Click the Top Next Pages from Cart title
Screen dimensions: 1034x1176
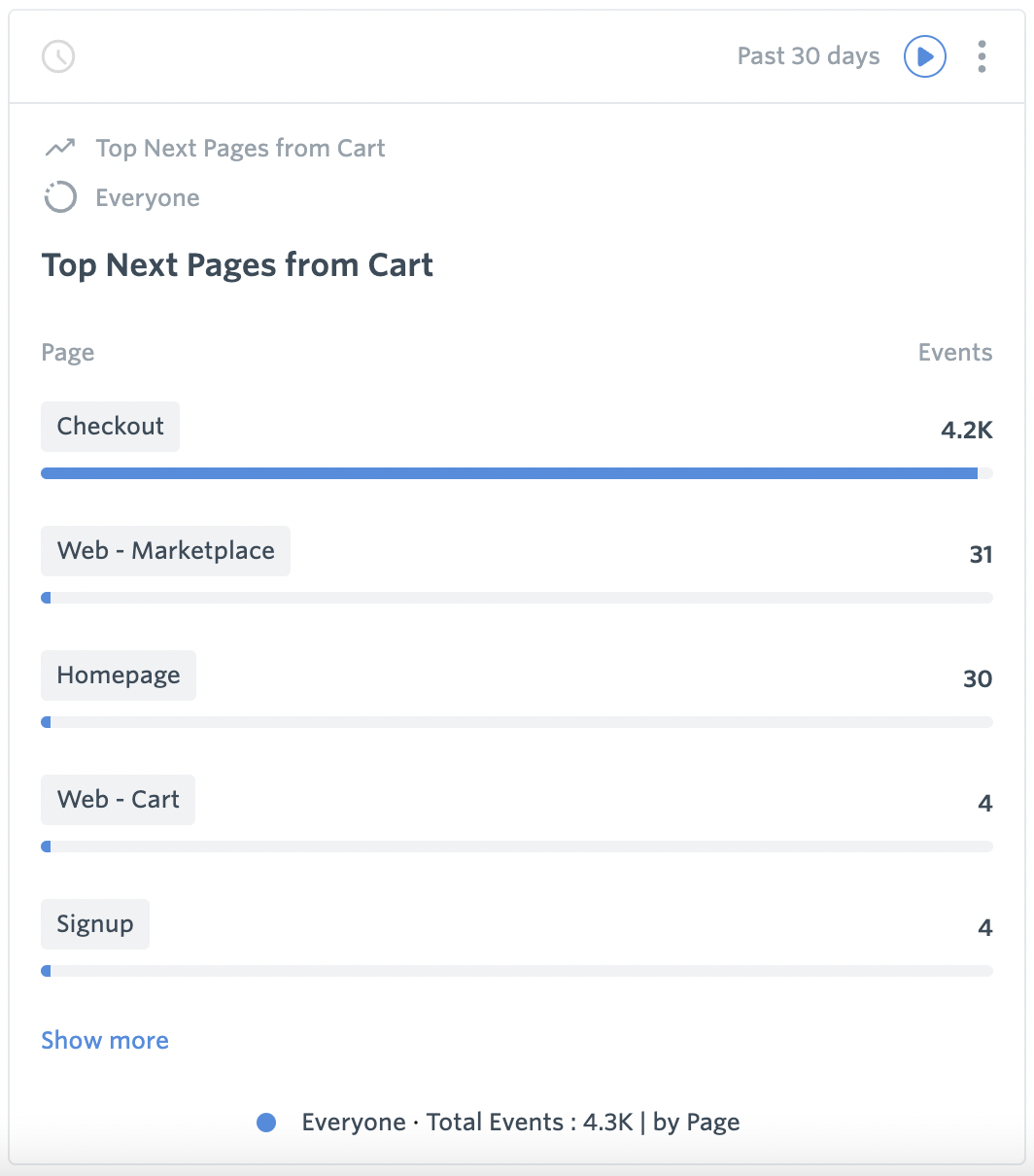click(237, 264)
